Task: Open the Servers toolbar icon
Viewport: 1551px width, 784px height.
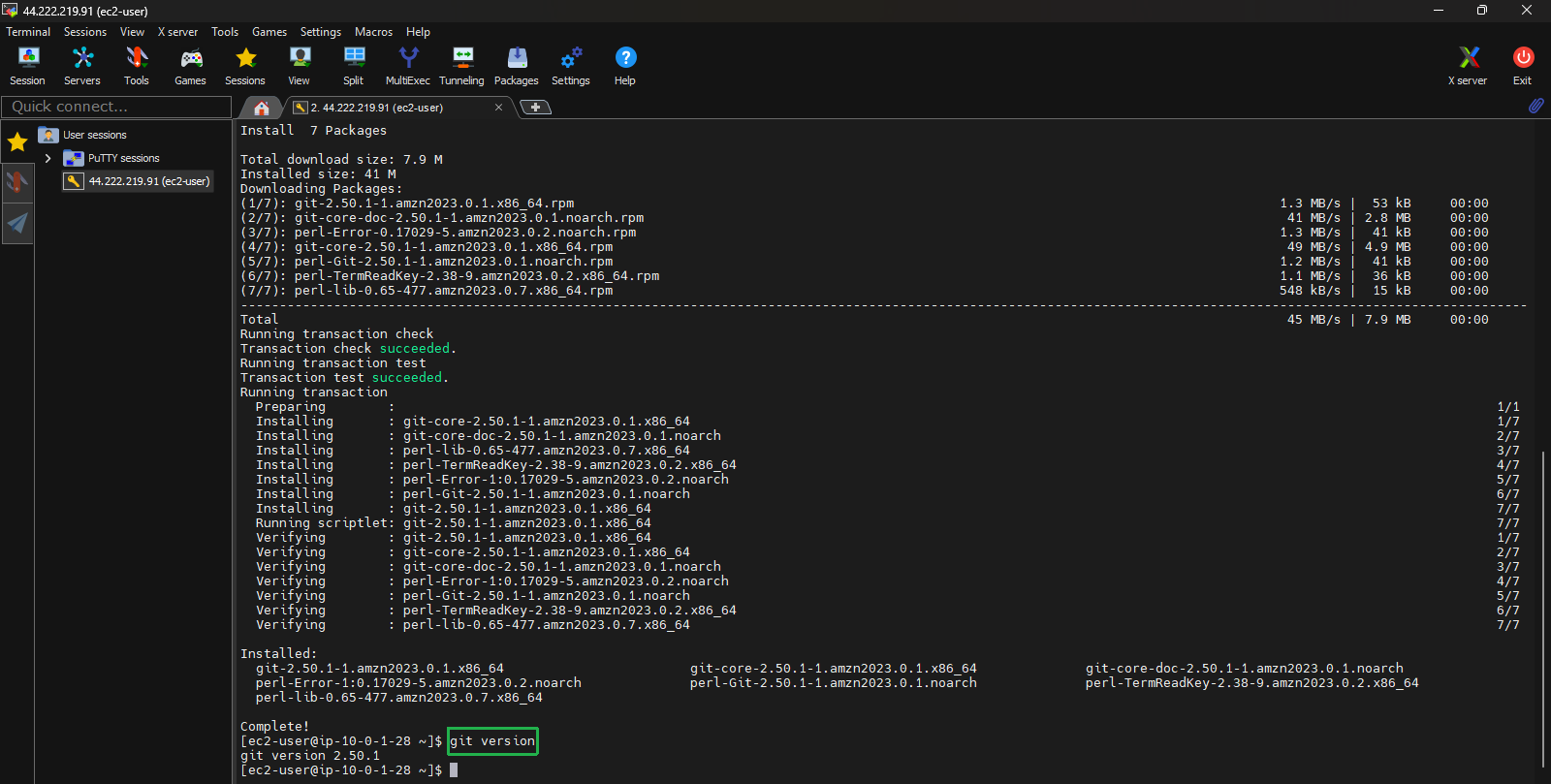Action: click(x=82, y=66)
